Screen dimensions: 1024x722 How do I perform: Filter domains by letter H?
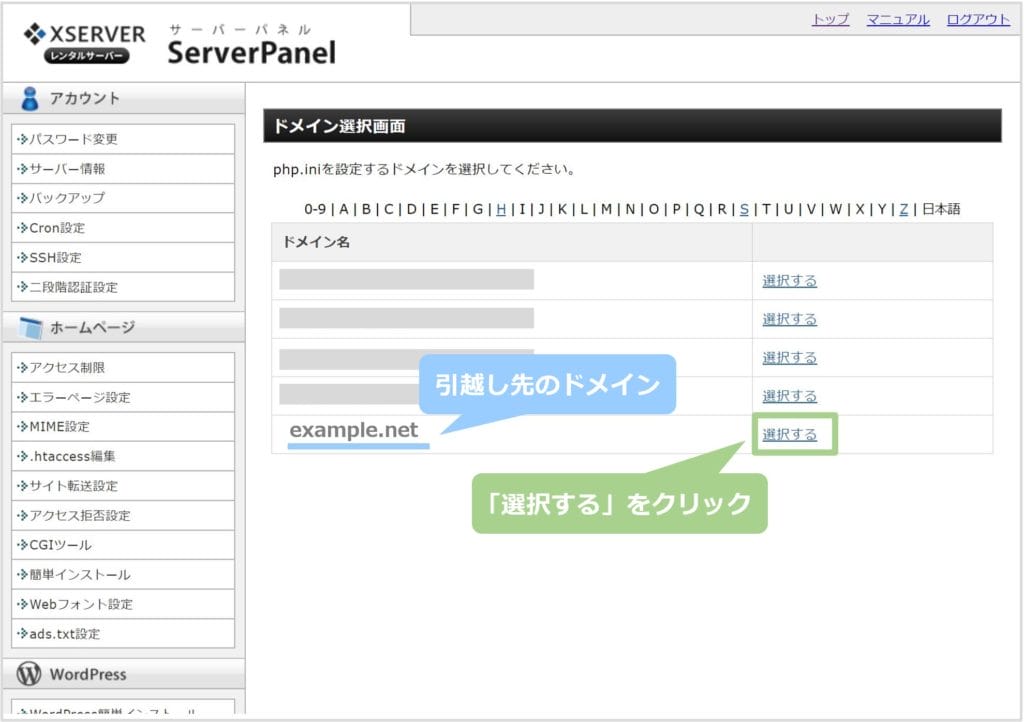point(501,209)
